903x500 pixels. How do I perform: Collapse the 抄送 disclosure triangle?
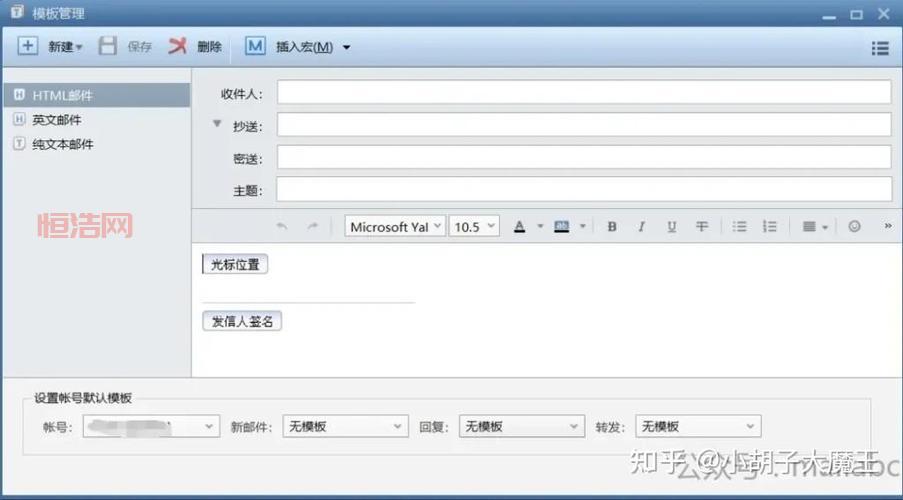coord(216,124)
